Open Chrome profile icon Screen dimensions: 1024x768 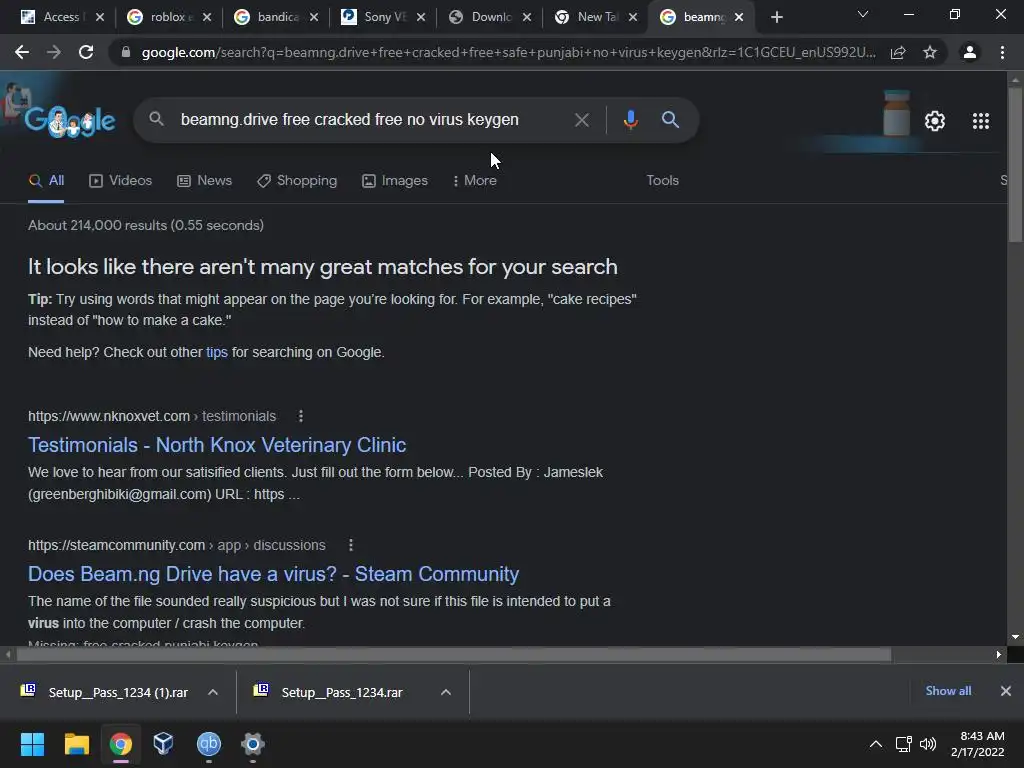tap(970, 52)
